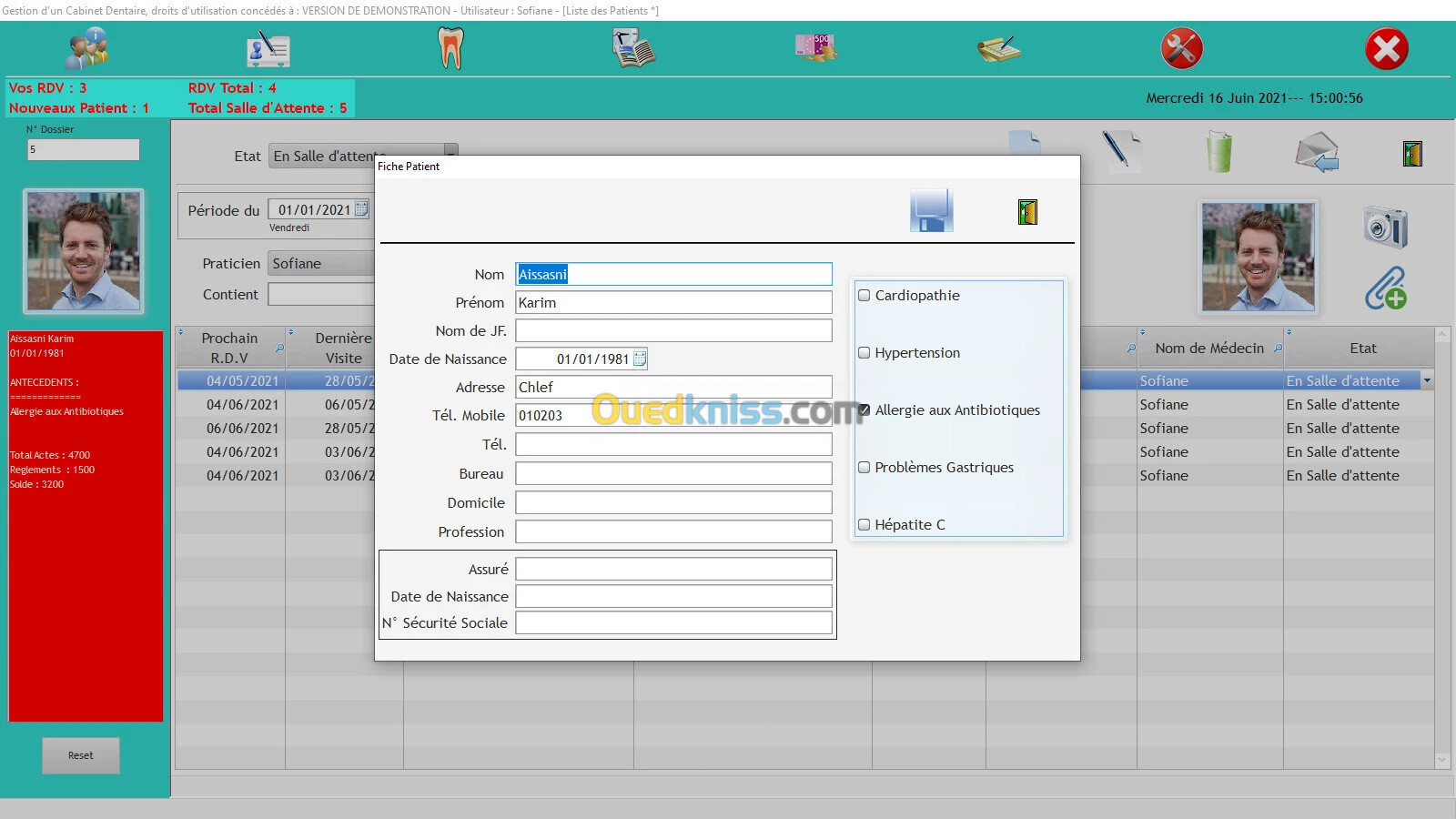Open the cash and pen accounting icon
The height and width of the screenshot is (819, 1456).
(998, 48)
